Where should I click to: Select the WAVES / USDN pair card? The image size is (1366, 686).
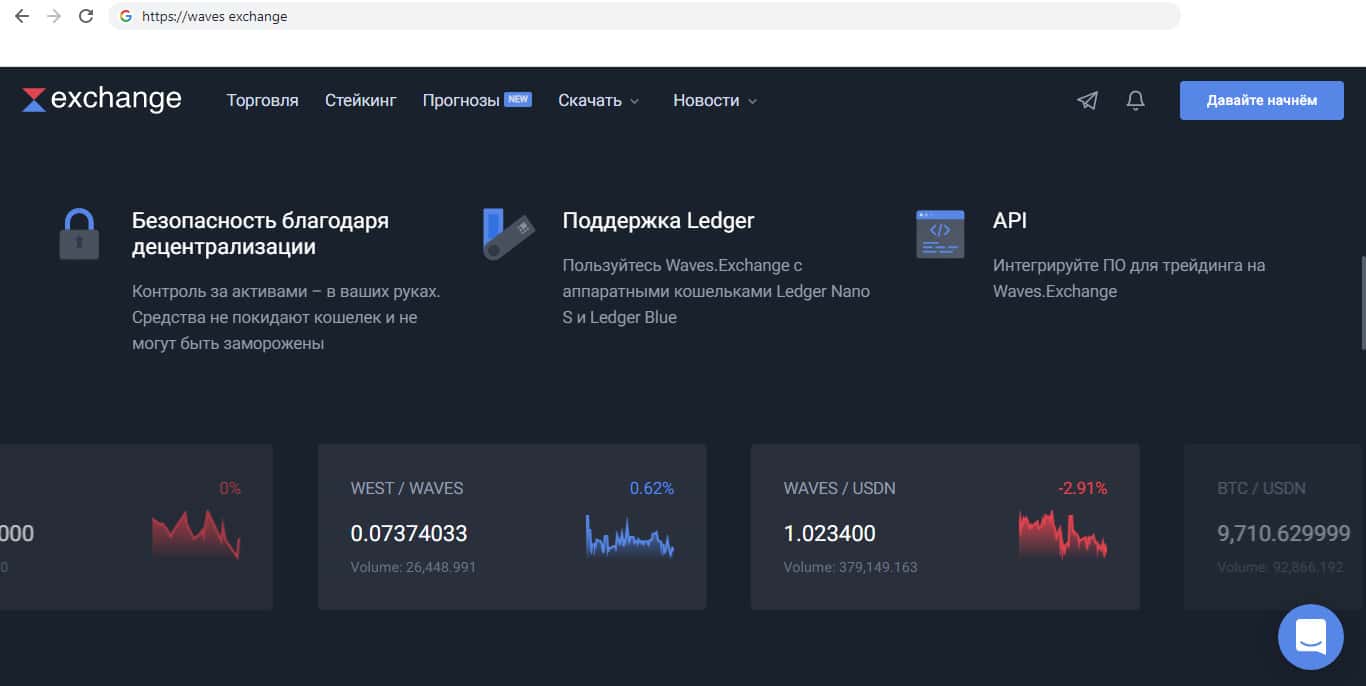pyautogui.click(x=944, y=527)
